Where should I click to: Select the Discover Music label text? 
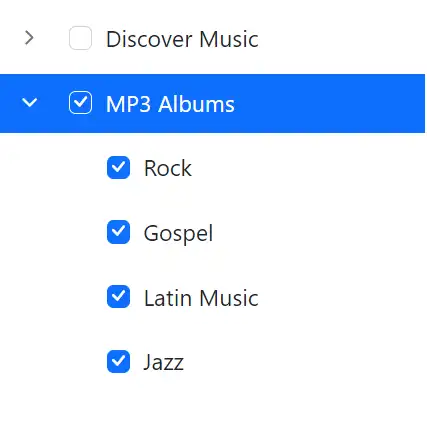182,39
